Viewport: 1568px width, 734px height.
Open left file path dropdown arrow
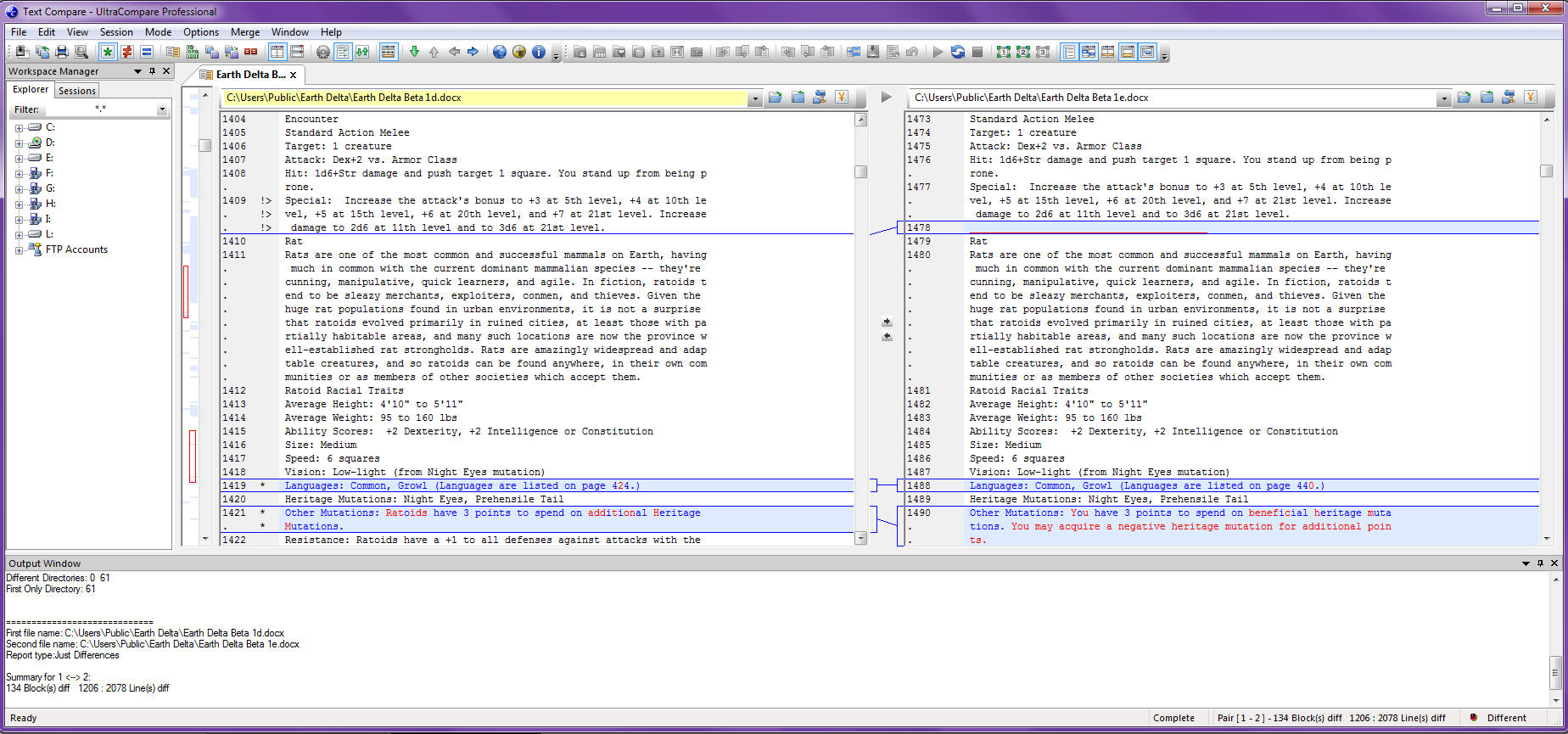tap(754, 98)
